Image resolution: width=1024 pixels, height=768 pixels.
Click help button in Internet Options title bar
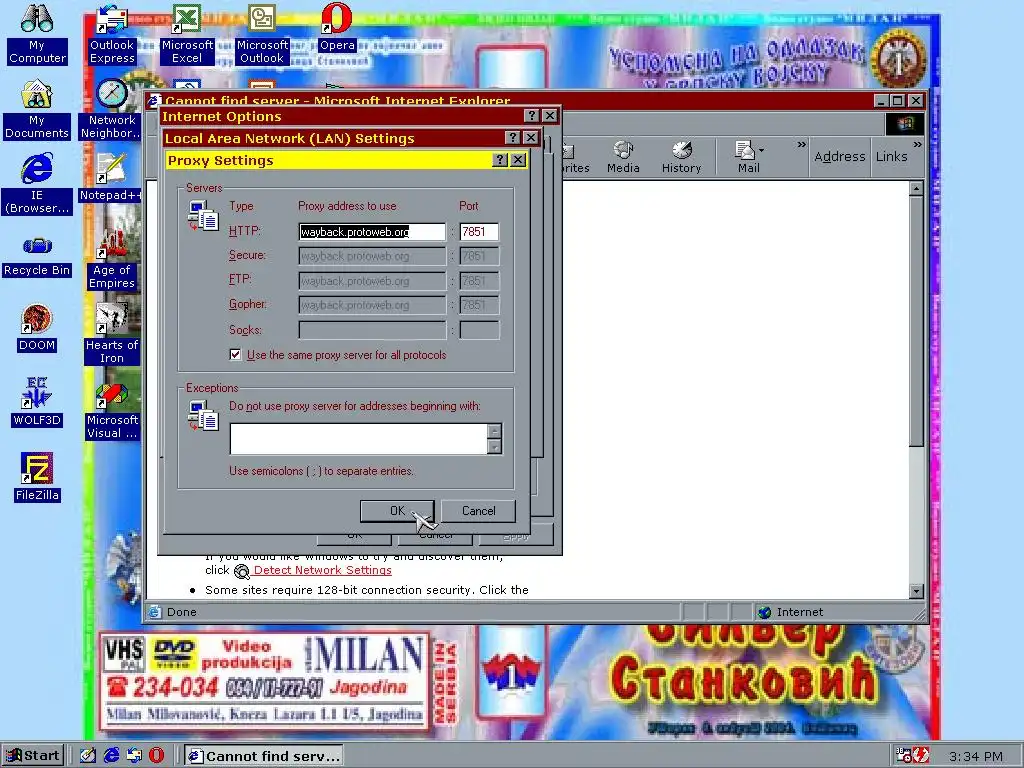tap(532, 116)
